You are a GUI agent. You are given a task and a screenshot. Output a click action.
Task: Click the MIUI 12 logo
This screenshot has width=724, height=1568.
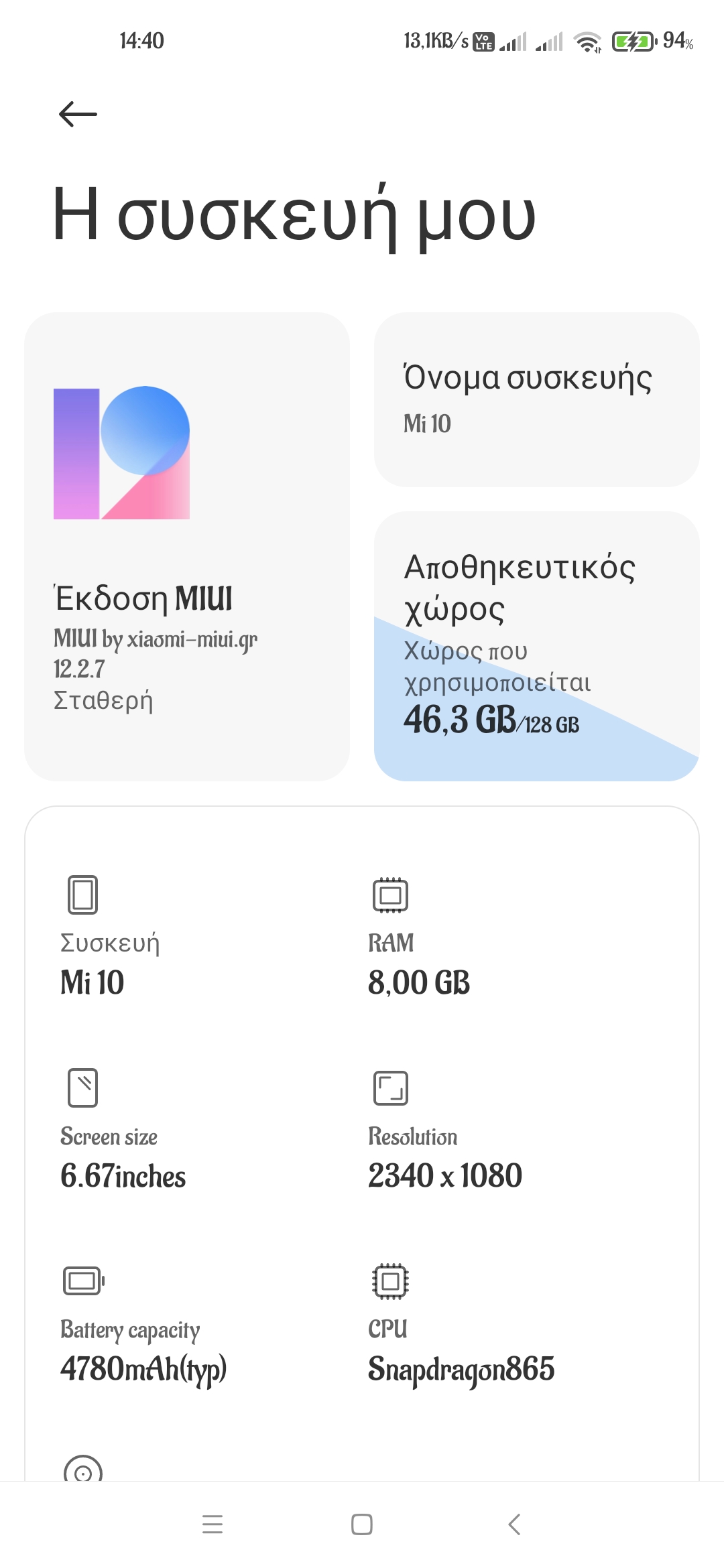[x=121, y=453]
